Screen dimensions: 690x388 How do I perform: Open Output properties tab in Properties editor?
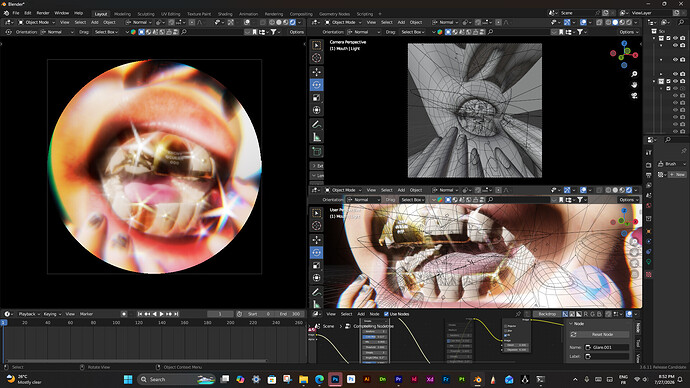pyautogui.click(x=649, y=176)
